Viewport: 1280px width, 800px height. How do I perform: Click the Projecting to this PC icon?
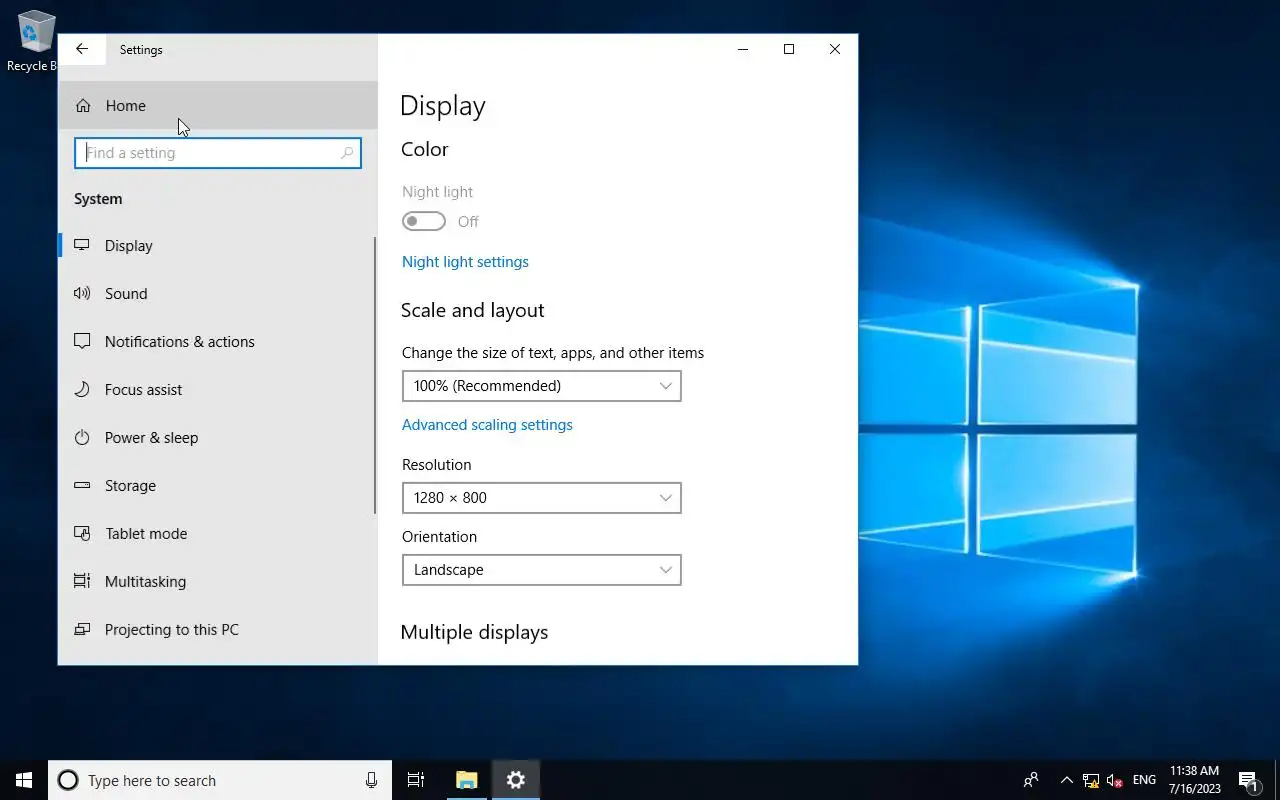tap(82, 629)
